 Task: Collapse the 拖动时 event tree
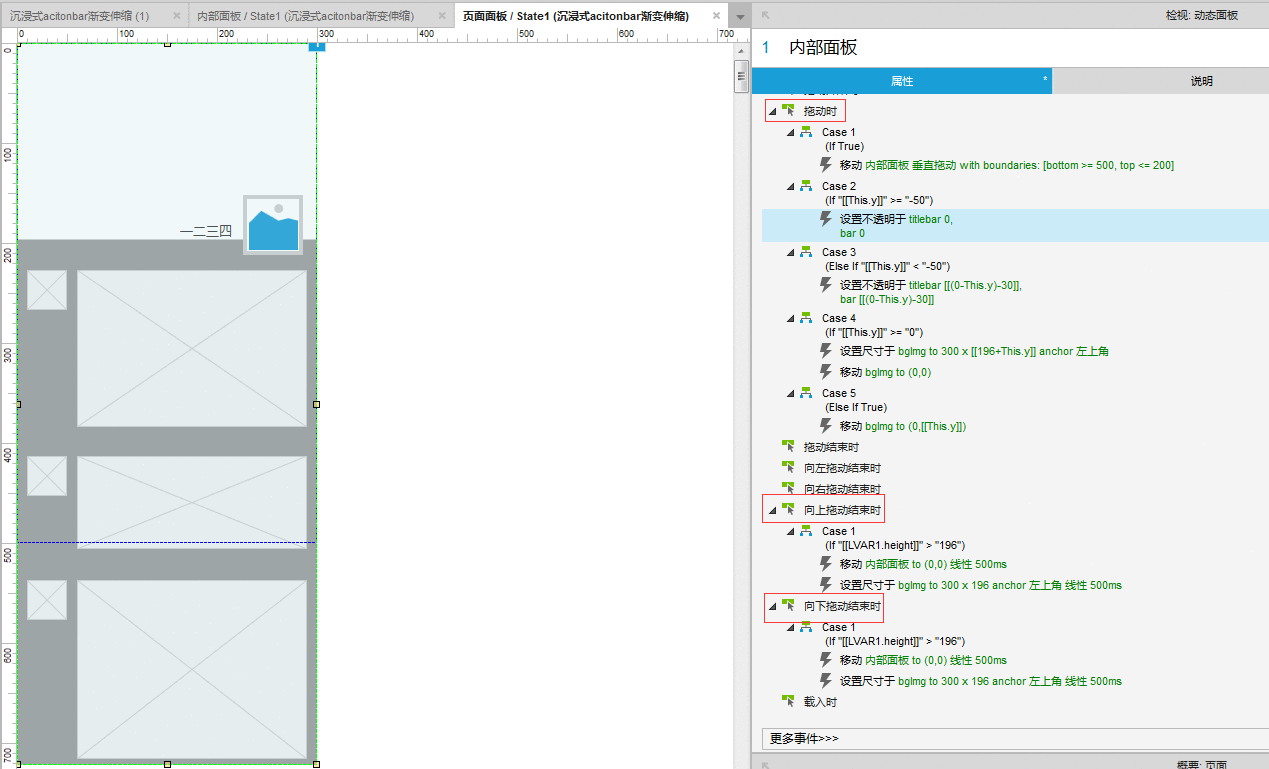pos(772,111)
